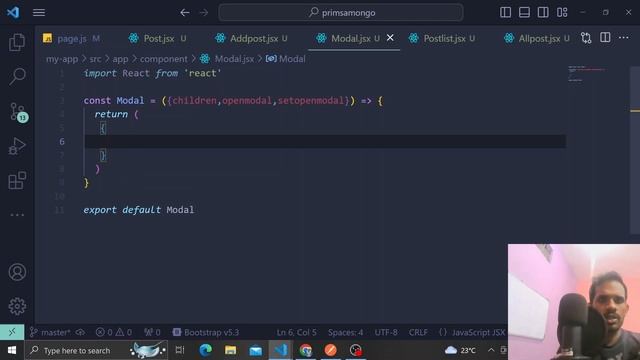Viewport: 640px width, 360px height.
Task: Switch to the page.js tab
Action: [71, 38]
